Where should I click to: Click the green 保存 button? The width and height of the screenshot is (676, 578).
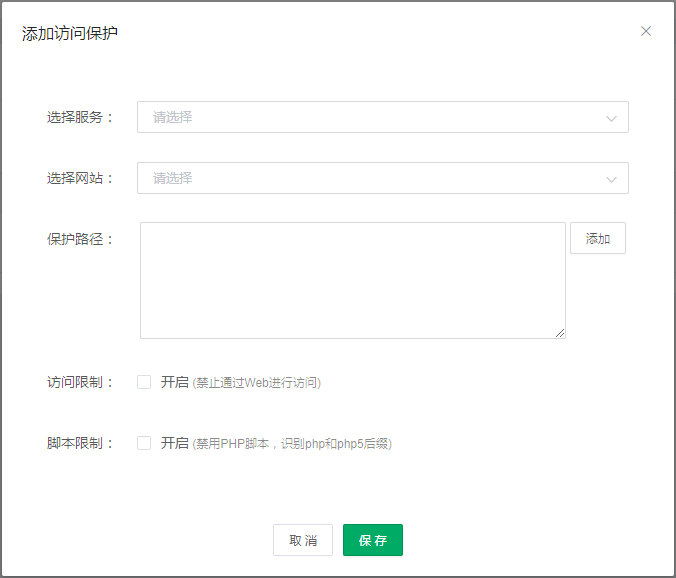tap(373, 540)
